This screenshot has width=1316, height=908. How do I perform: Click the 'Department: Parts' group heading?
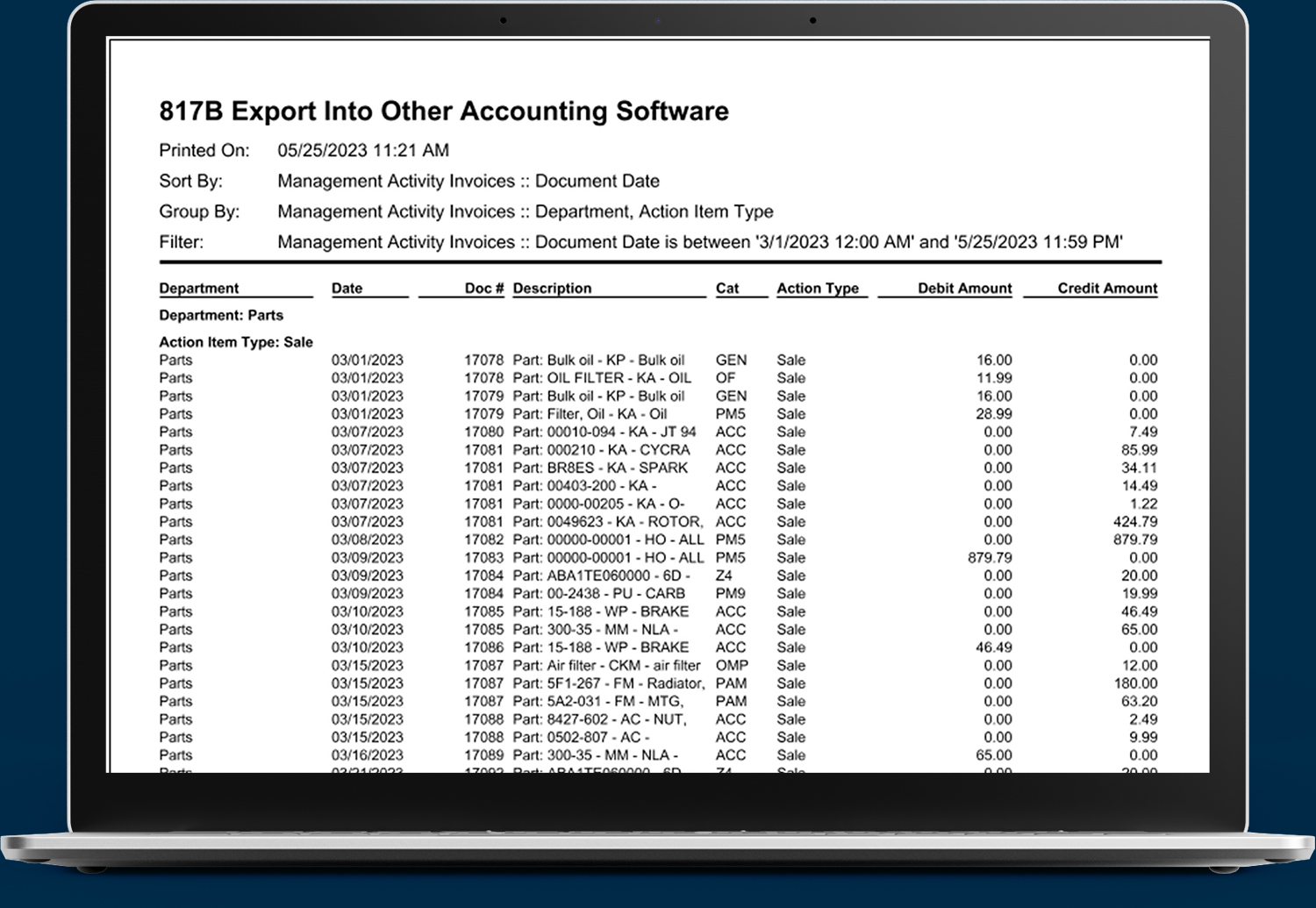(221, 315)
